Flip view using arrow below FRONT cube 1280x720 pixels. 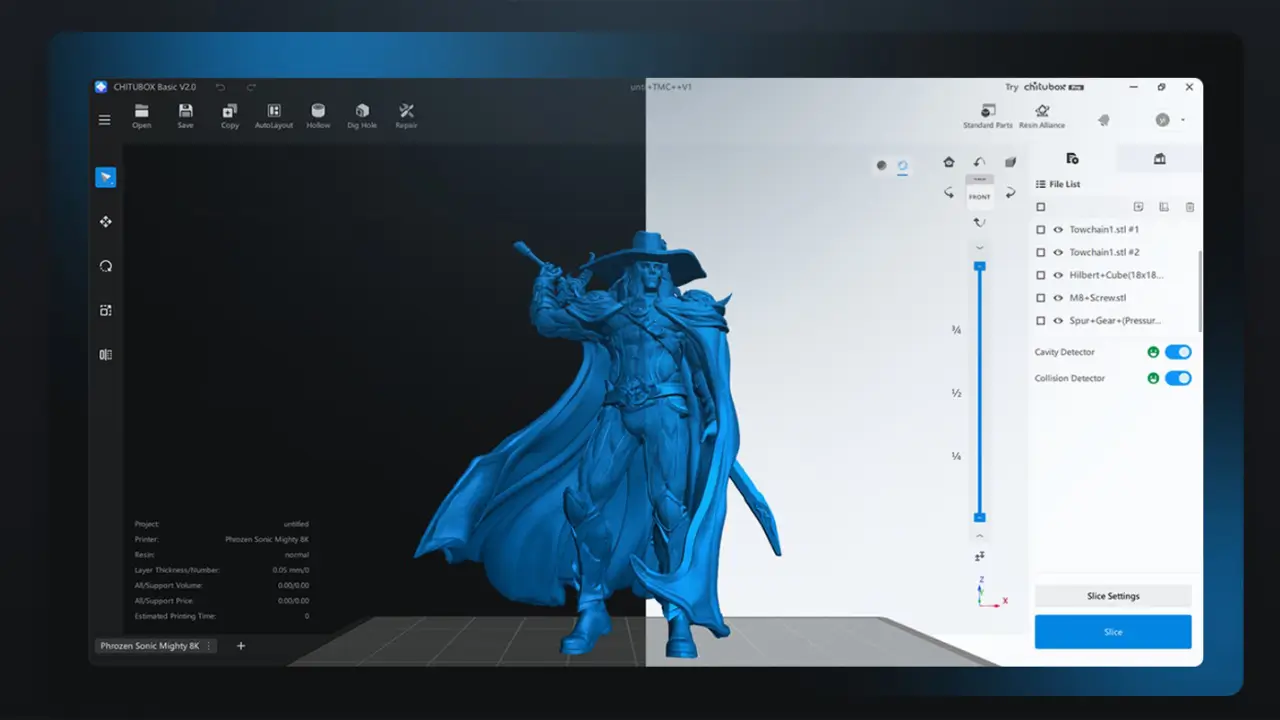coord(980,222)
